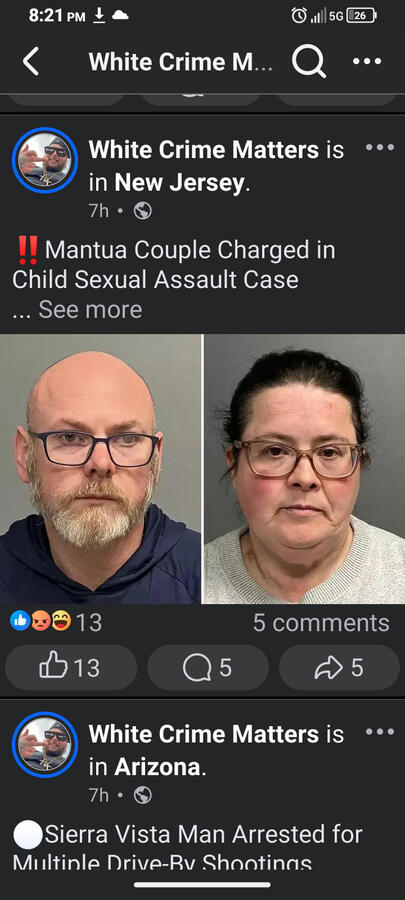405x900 pixels.
Task: Open profile picture on New Jersey post
Action: tap(45, 160)
